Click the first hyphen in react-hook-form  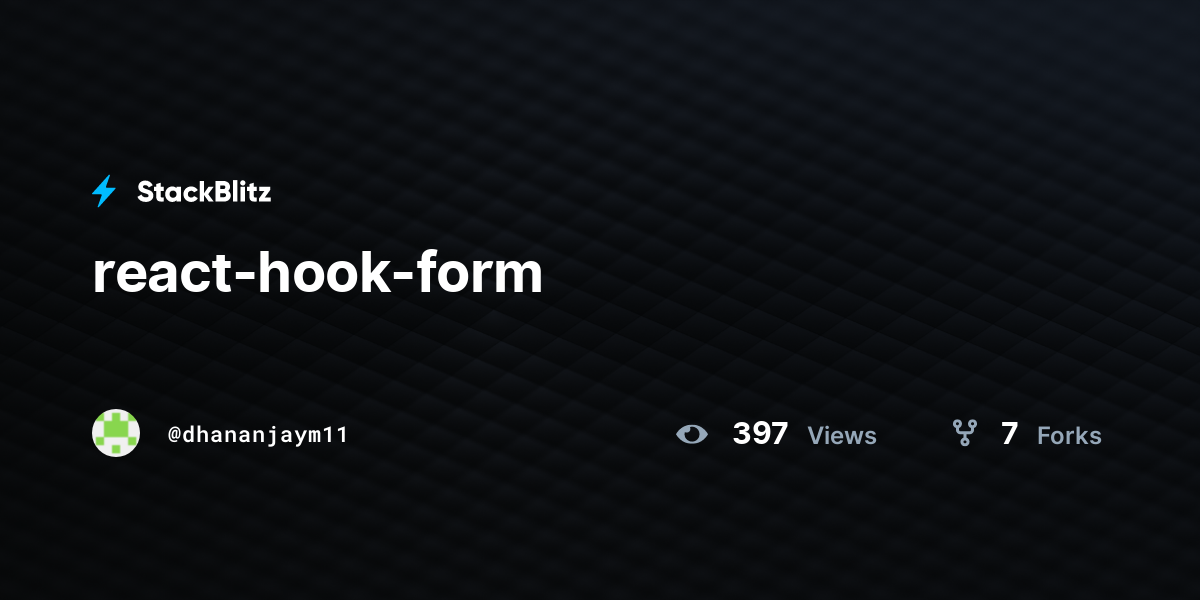tap(236, 277)
